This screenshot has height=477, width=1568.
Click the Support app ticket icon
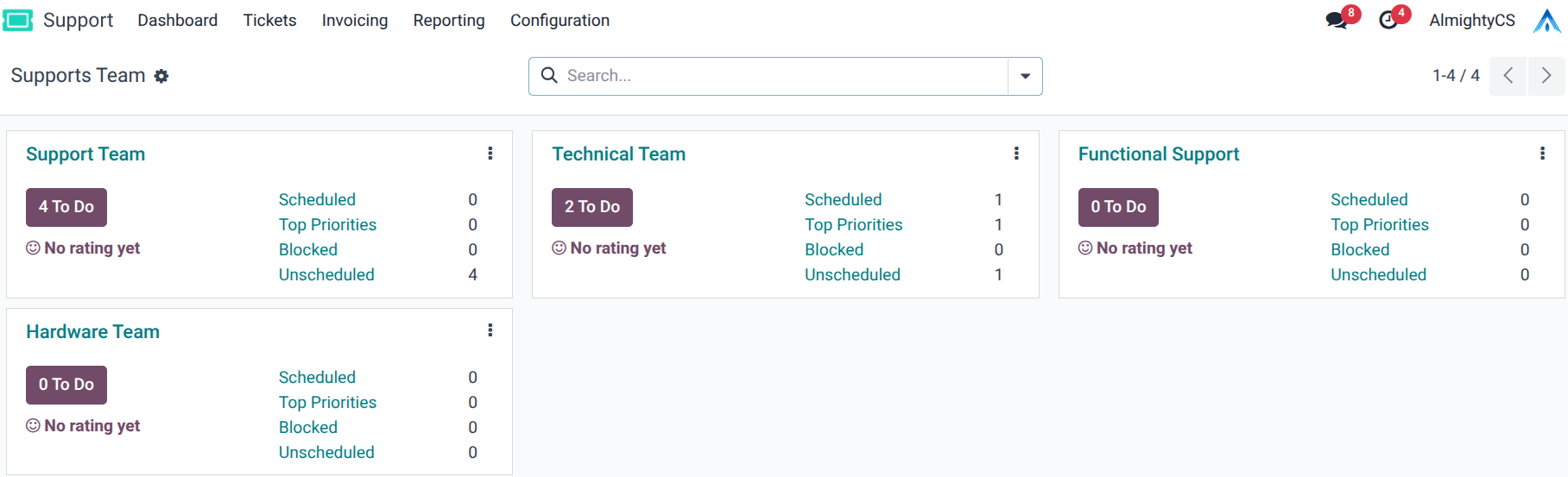[18, 20]
